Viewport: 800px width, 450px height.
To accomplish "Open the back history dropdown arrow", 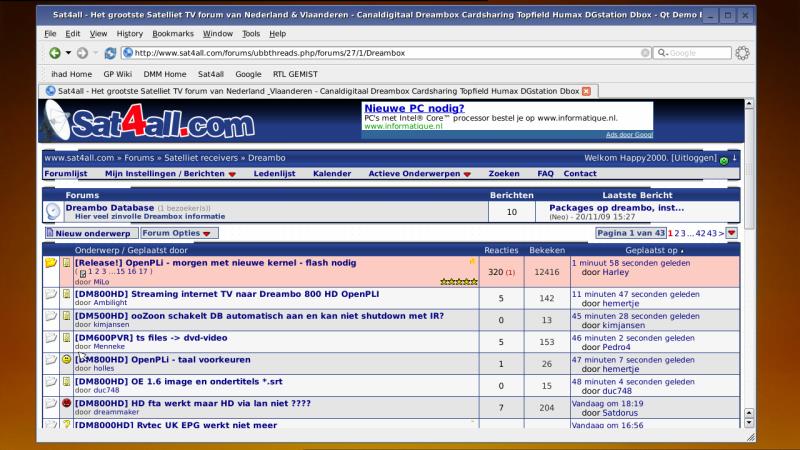I will click(x=68, y=53).
